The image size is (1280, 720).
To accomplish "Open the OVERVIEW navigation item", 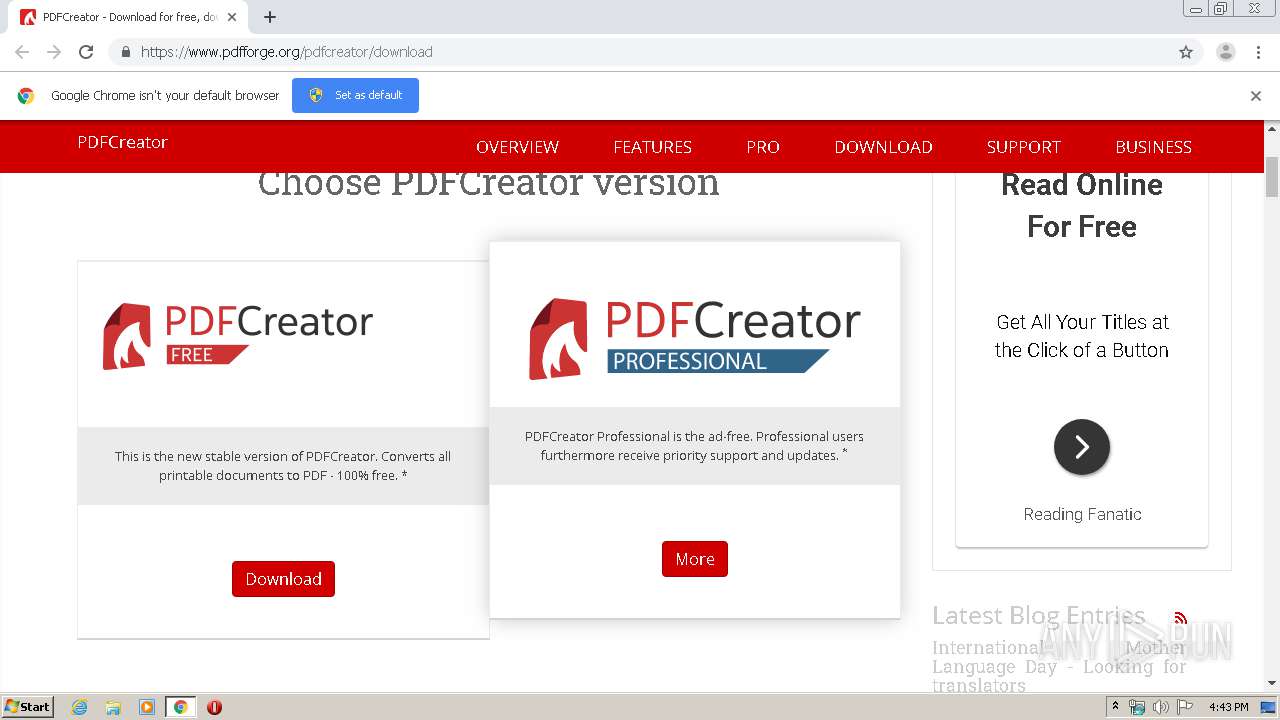I will [x=517, y=147].
